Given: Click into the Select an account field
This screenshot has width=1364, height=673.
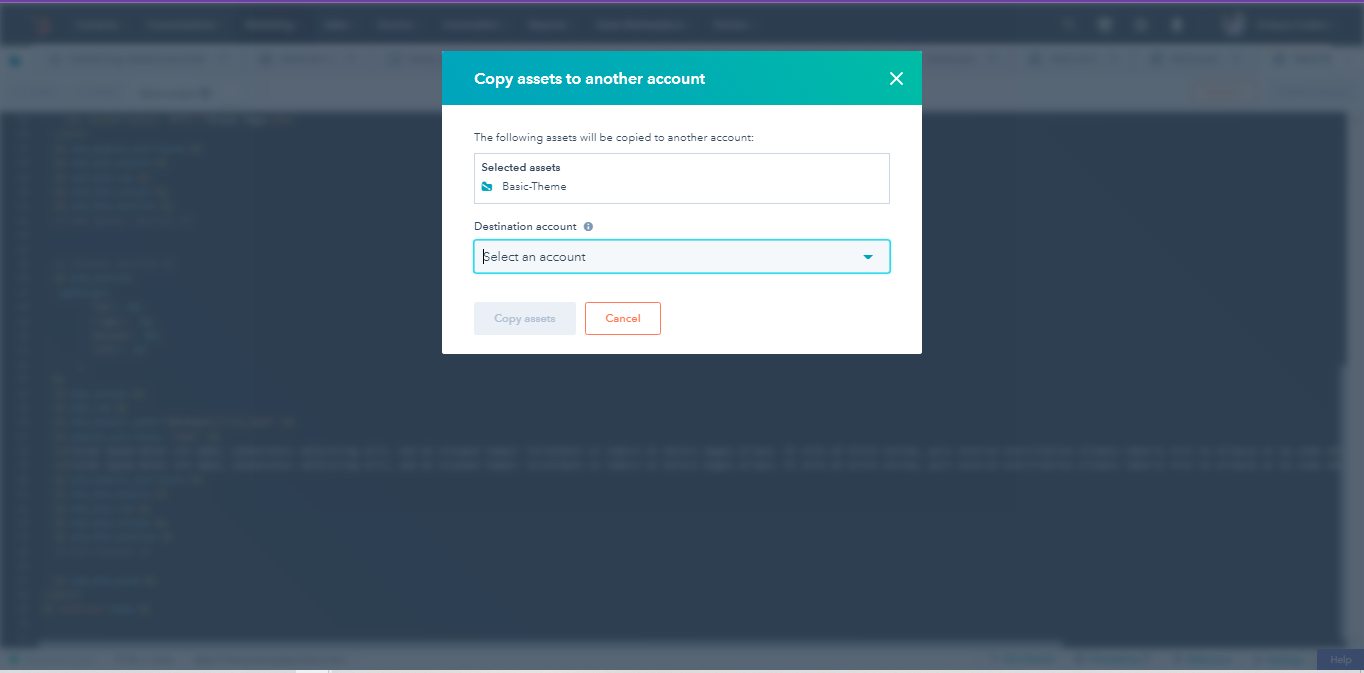Looking at the screenshot, I should [660, 257].
